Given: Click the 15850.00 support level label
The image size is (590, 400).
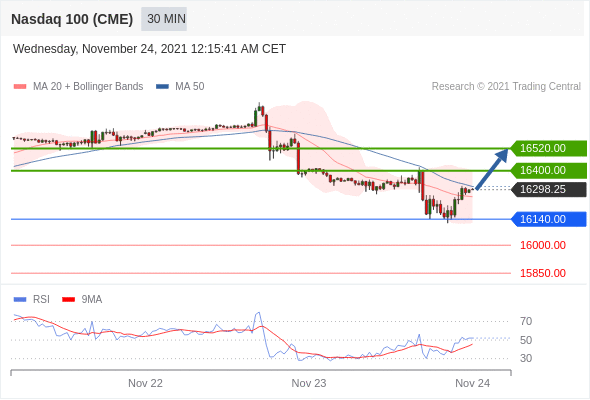Looking at the screenshot, I should (x=543, y=273).
